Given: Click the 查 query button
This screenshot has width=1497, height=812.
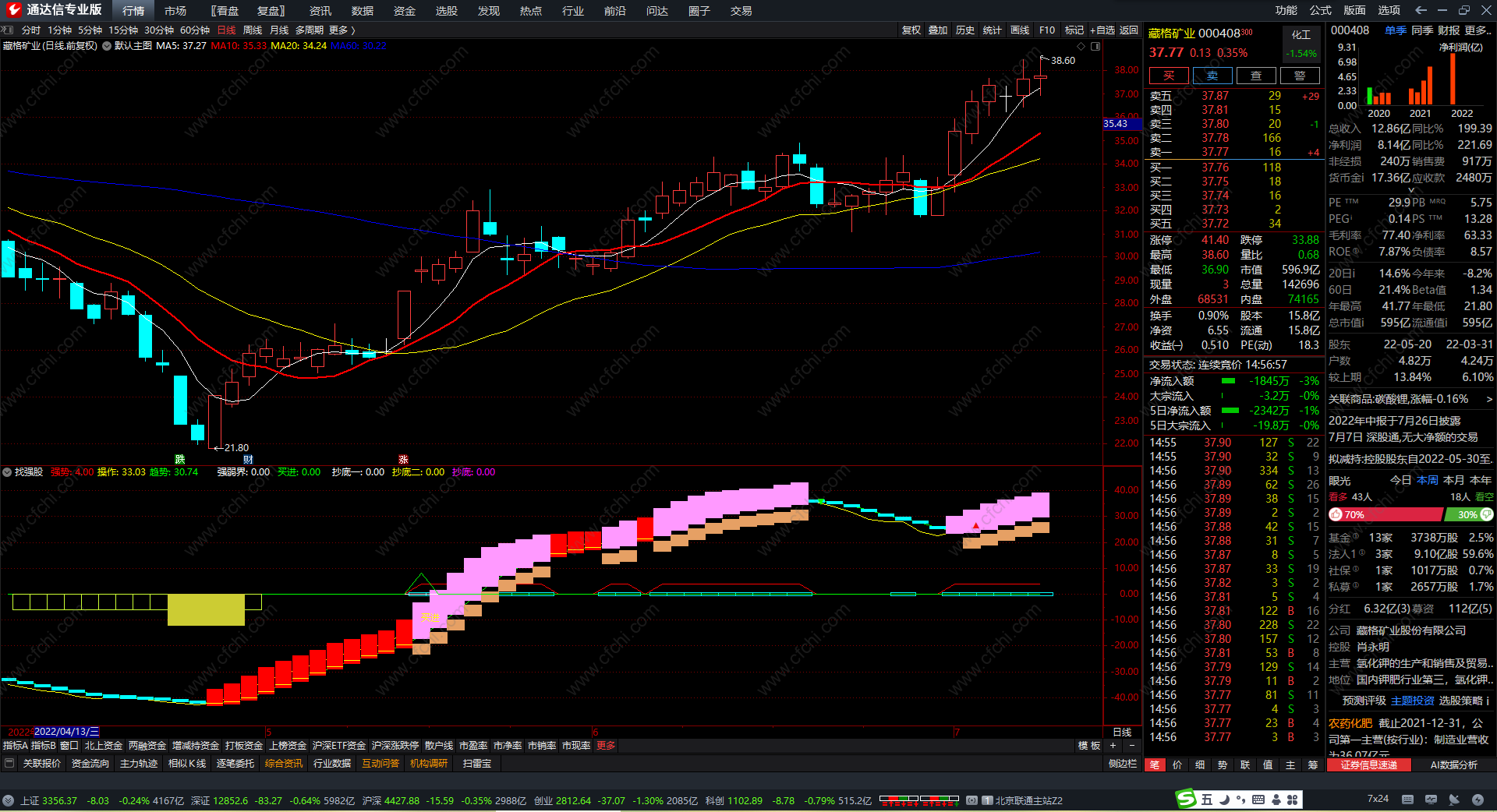Looking at the screenshot, I should click(1256, 76).
